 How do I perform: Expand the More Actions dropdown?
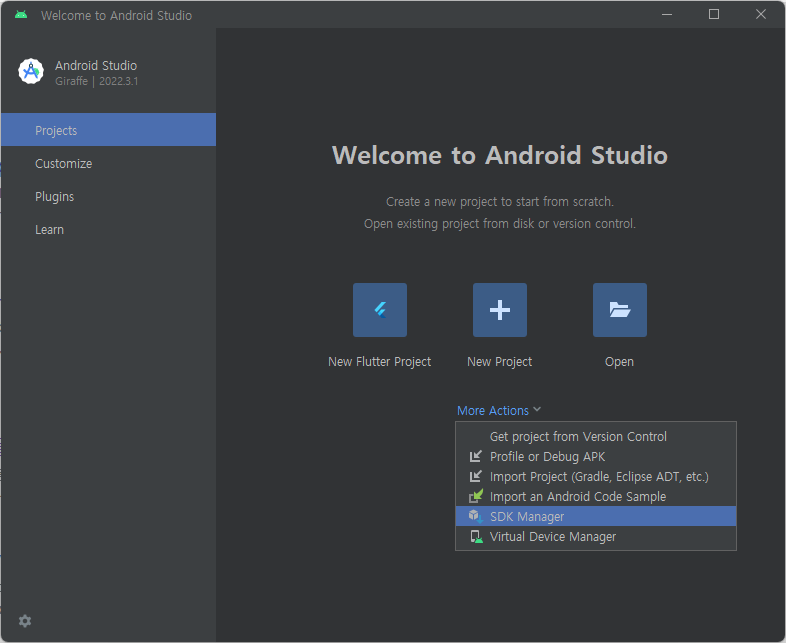(499, 410)
